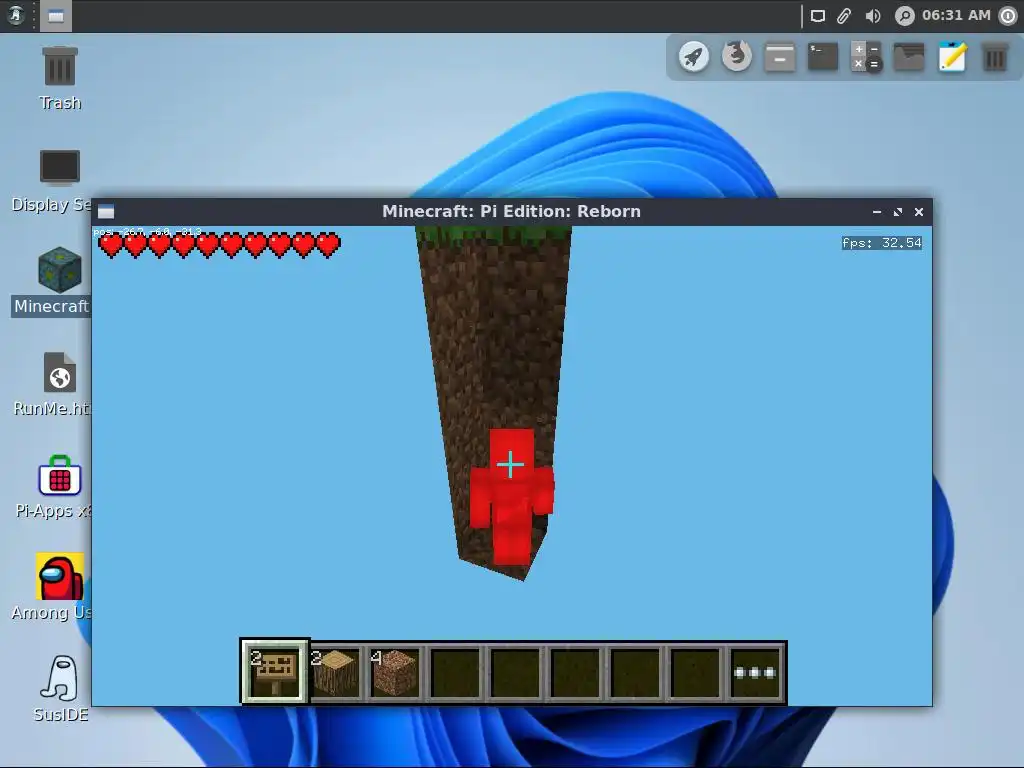
Task: Open the Trash desktop icon
Action: pos(59,78)
